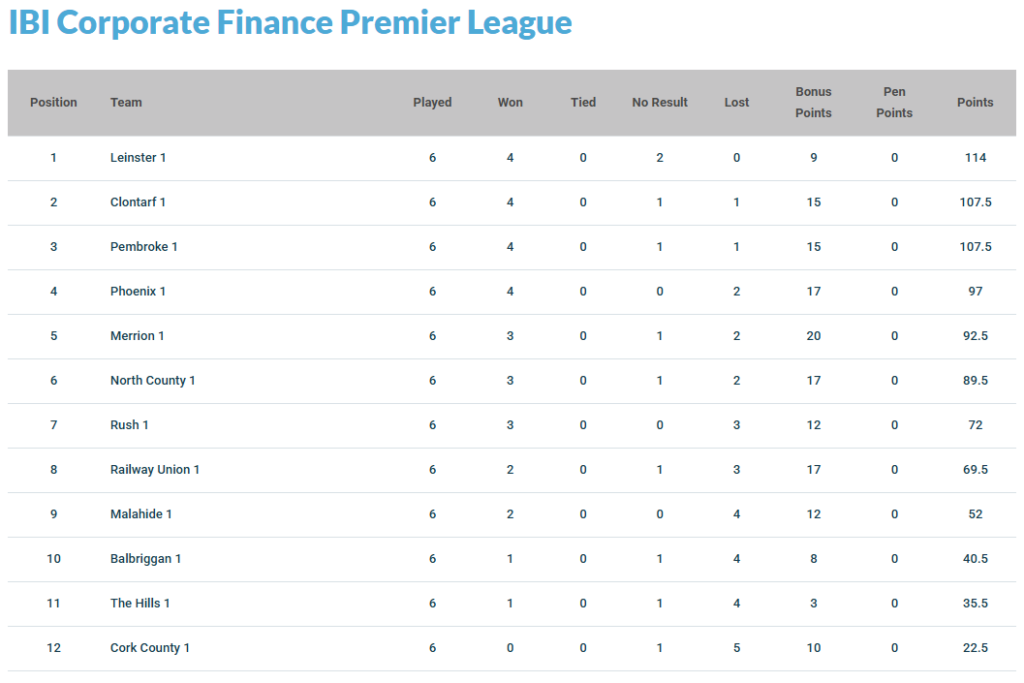
Task: Select the Pembroke 1 team name
Action: 144,247
